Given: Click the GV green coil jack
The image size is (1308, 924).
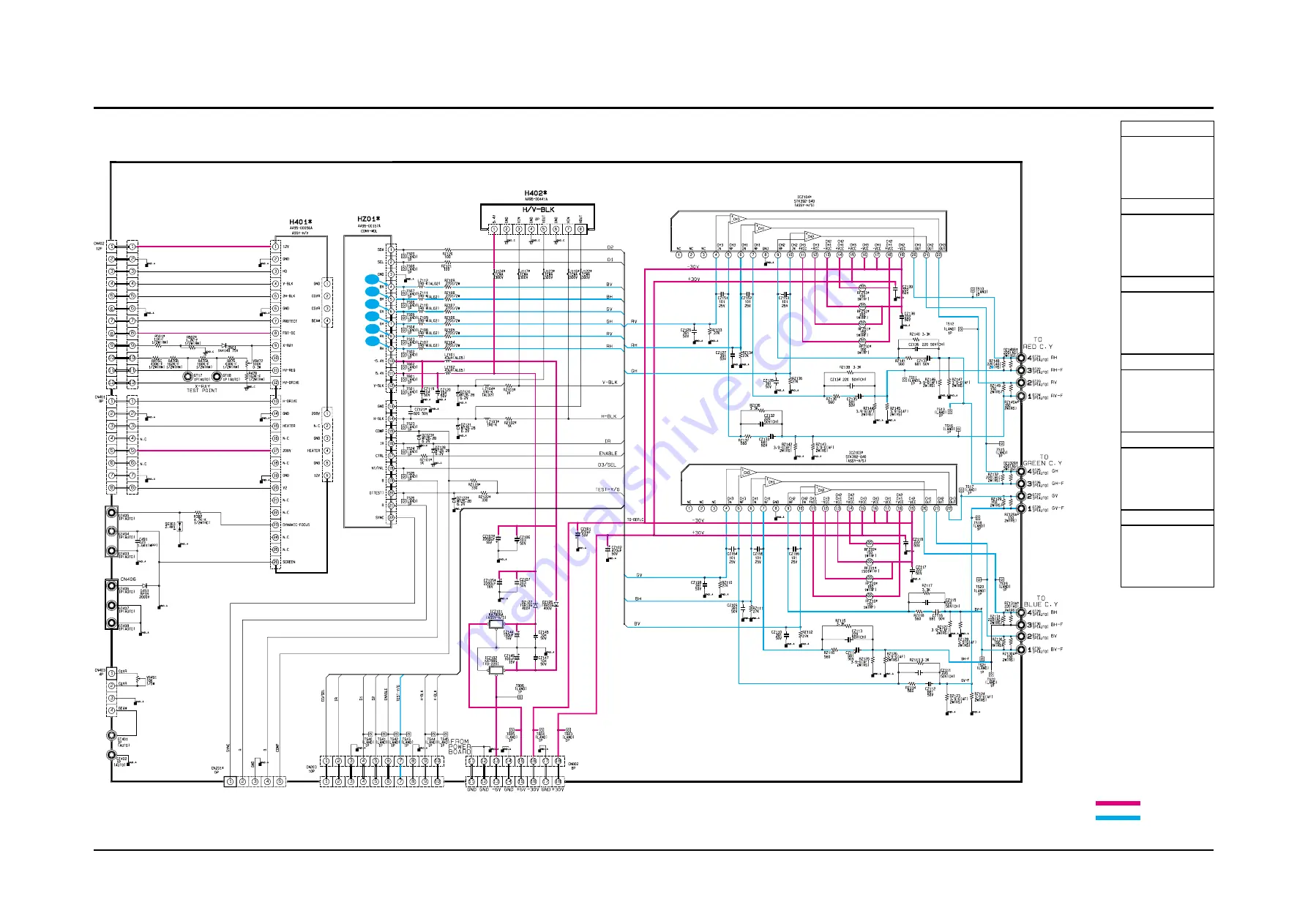Looking at the screenshot, I should (1021, 496).
